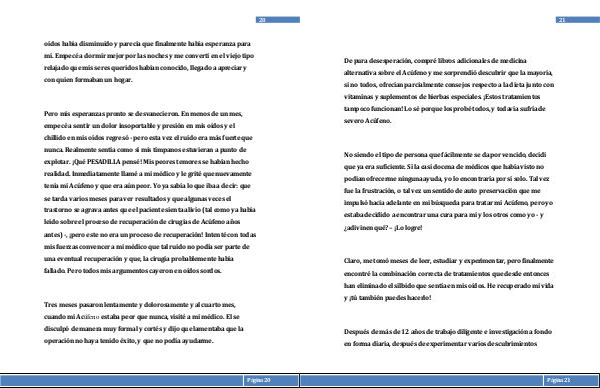600x388 pixels.
Task: Select the 'Página 21' footer label
Action: (558, 380)
